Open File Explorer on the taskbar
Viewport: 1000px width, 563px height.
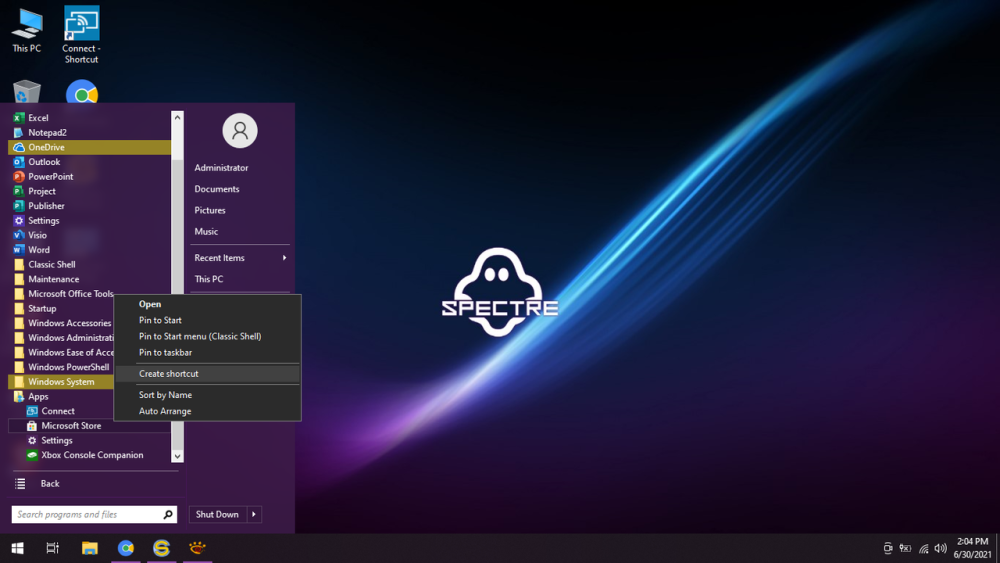[x=89, y=548]
